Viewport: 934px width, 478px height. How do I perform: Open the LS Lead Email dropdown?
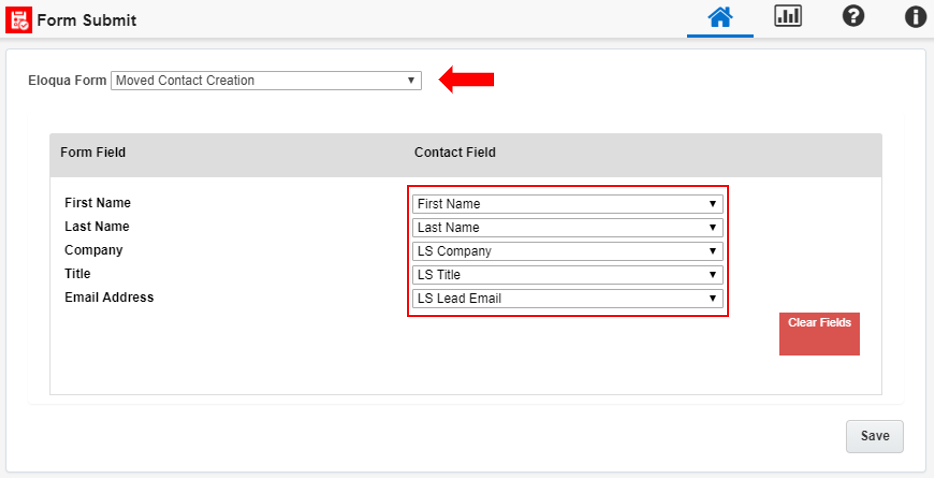pos(568,299)
